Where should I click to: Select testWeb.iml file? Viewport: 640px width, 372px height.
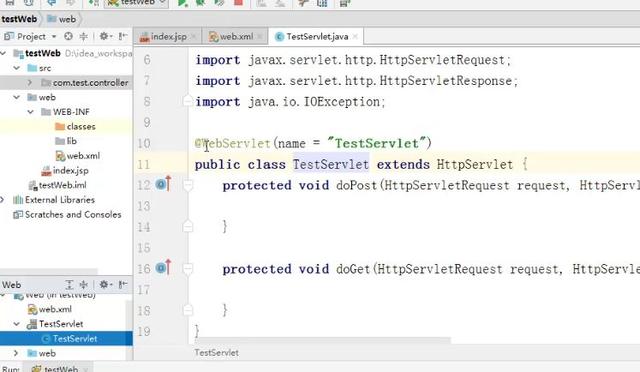pos(57,185)
